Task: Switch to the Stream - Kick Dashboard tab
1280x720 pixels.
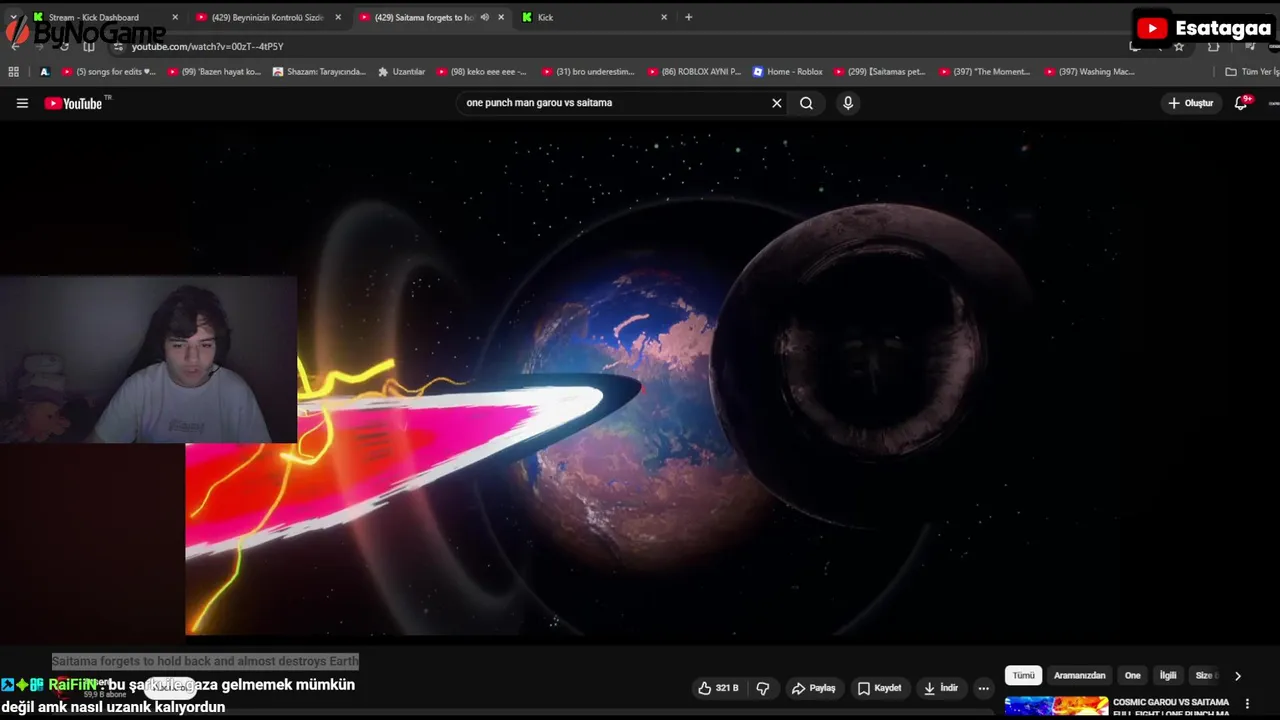Action: pos(105,17)
